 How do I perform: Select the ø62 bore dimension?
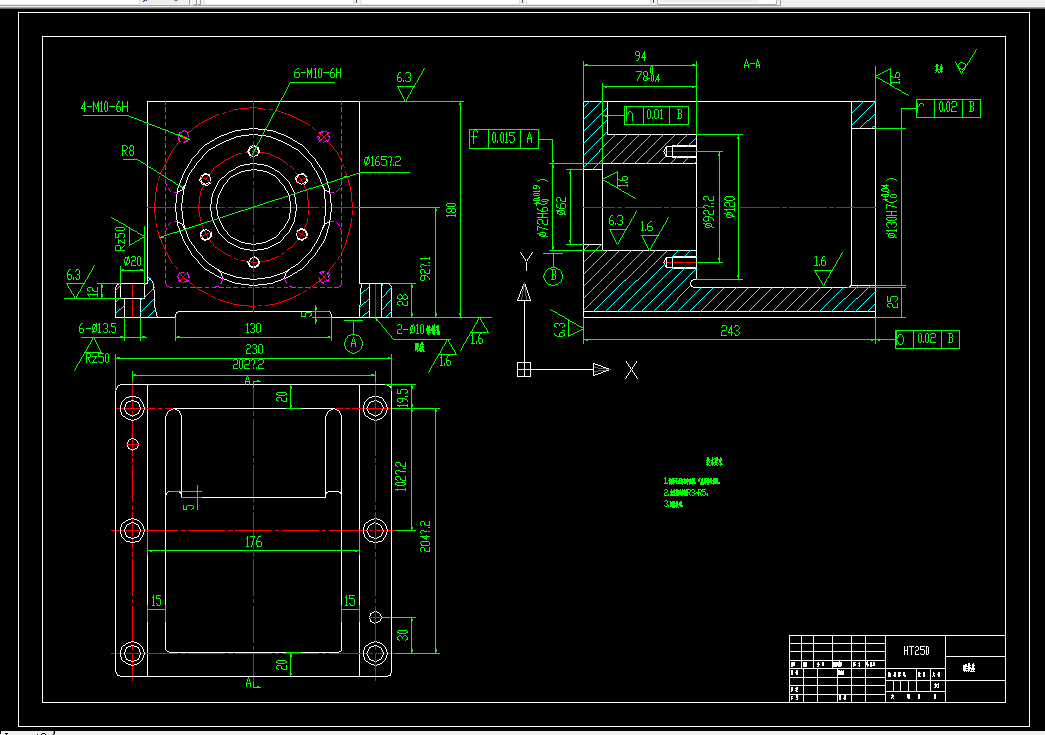562,206
